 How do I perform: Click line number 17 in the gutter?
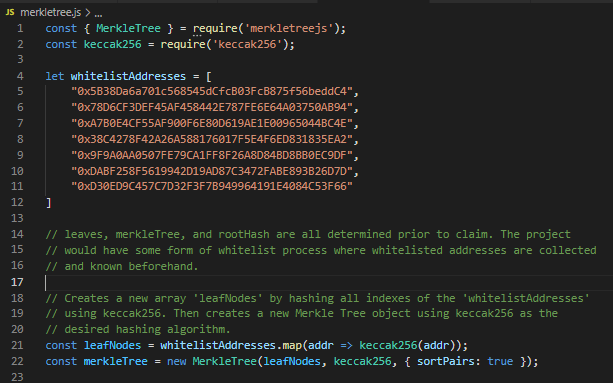[17, 283]
